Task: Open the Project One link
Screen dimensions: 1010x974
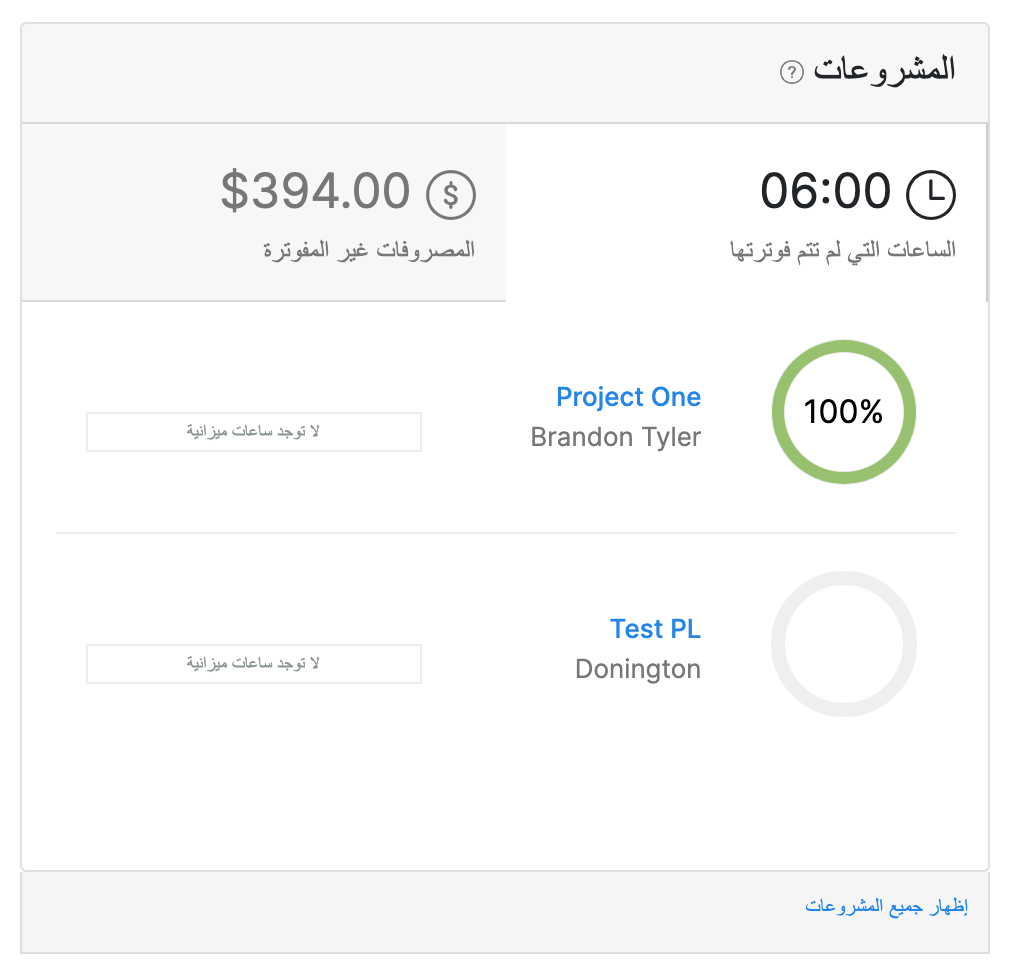Action: 628,397
